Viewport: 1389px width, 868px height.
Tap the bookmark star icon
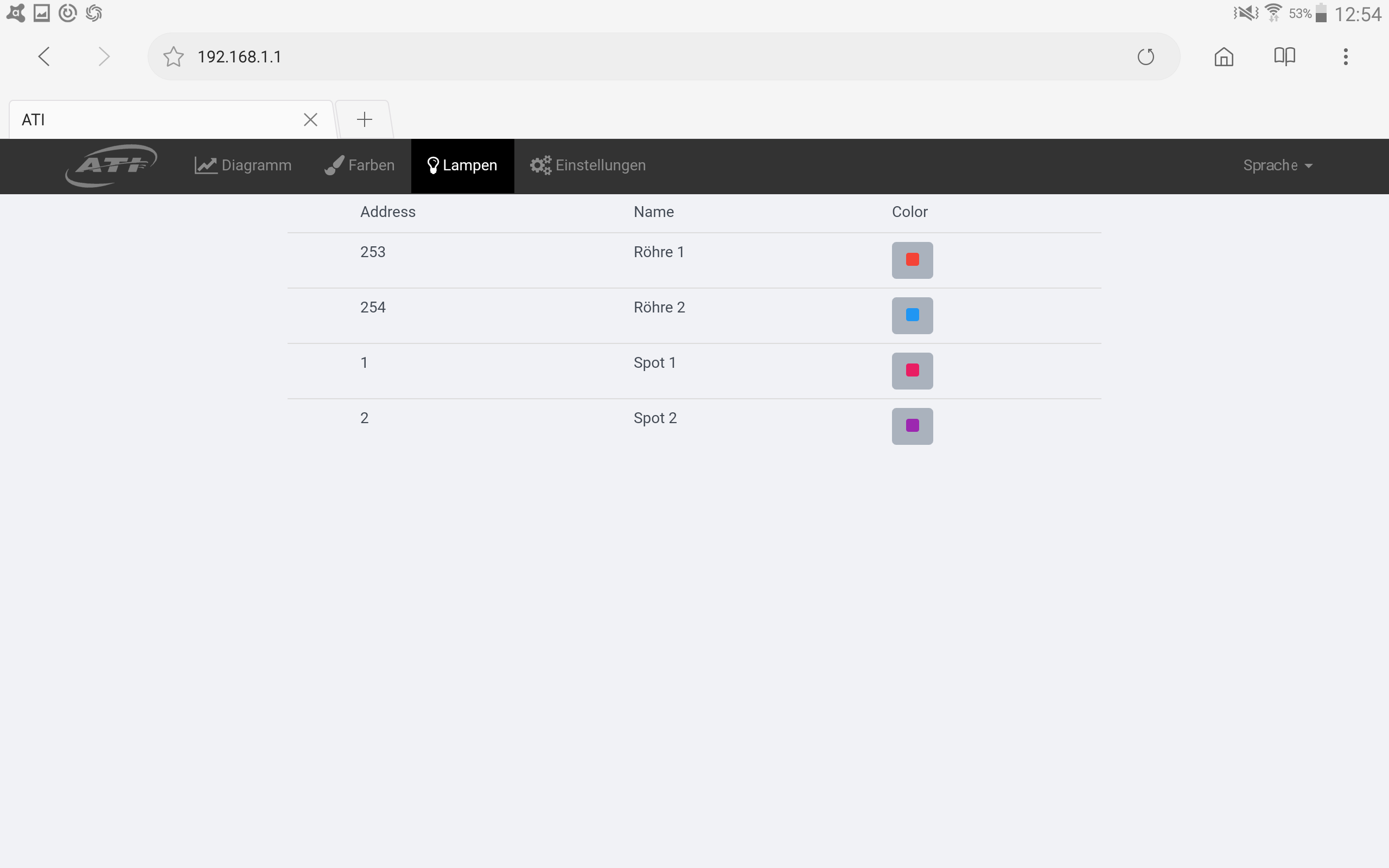[173, 57]
